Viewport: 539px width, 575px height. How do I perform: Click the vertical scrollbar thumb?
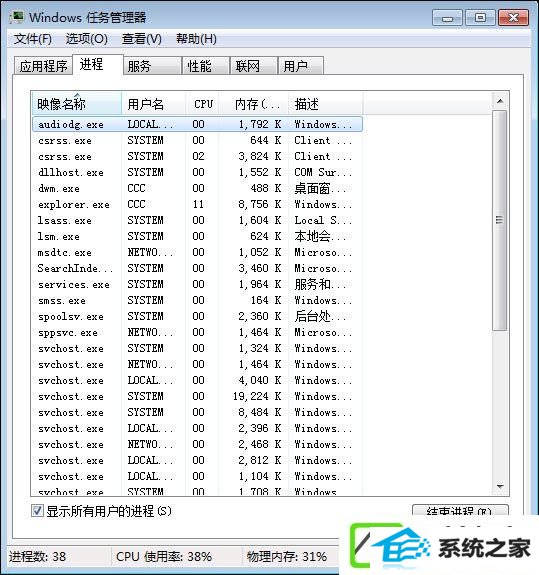click(x=499, y=220)
